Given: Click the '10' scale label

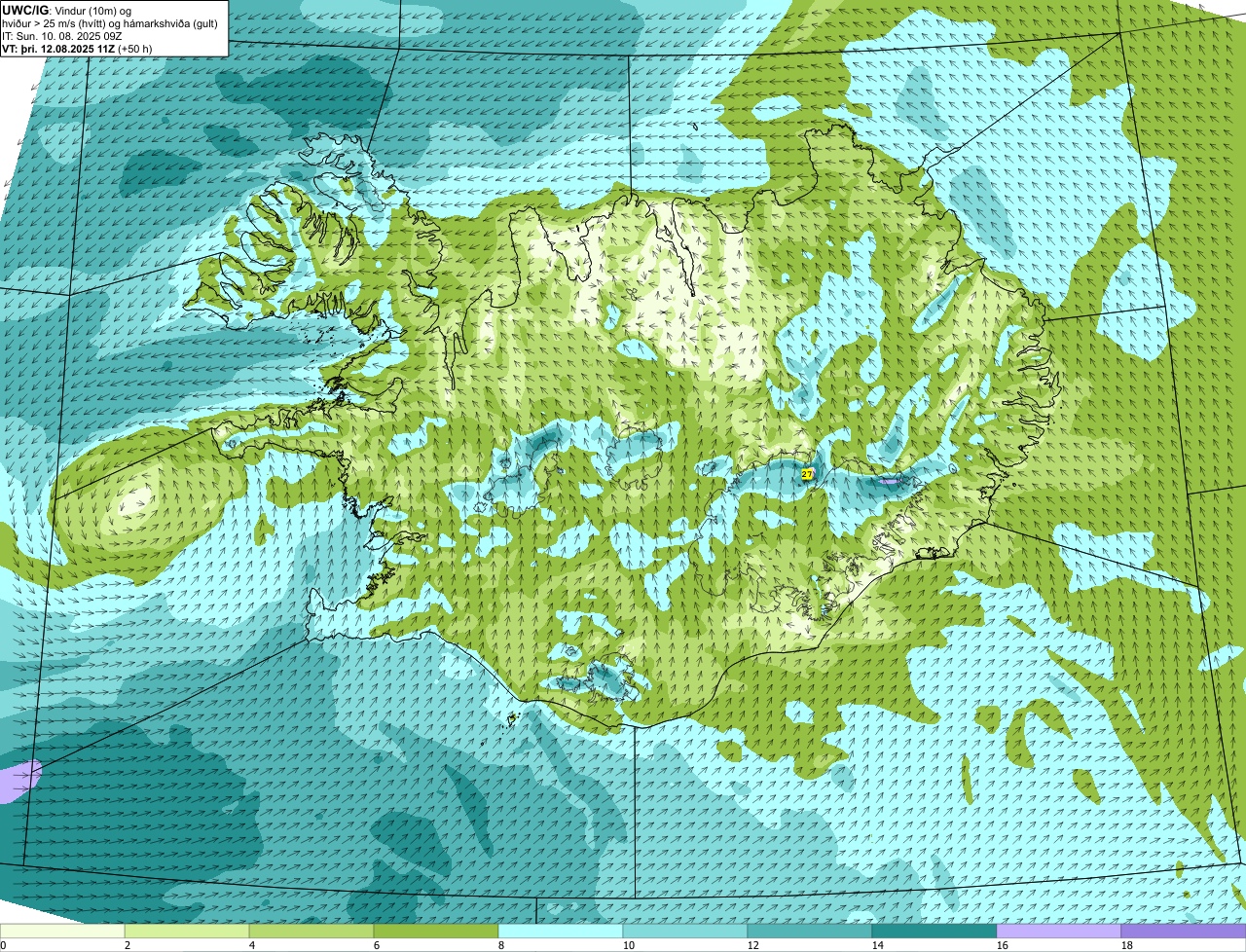Looking at the screenshot, I should [629, 945].
